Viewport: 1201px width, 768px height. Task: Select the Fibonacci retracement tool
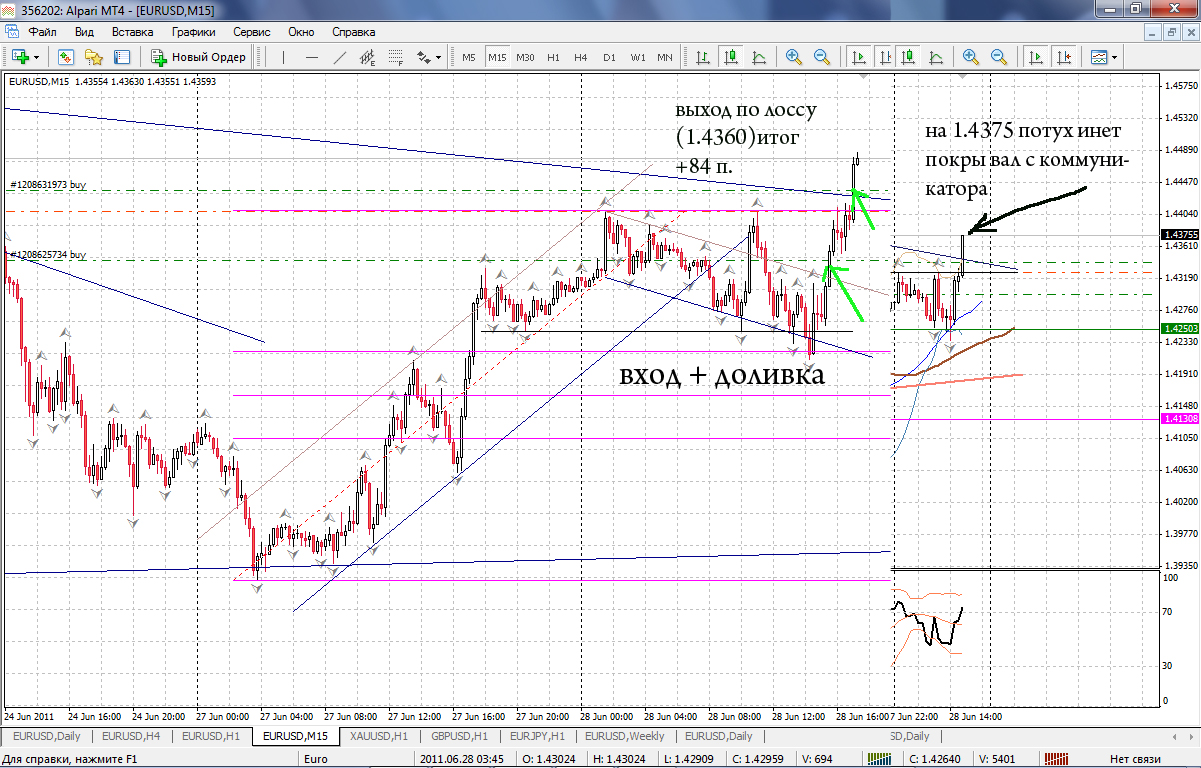coord(395,57)
